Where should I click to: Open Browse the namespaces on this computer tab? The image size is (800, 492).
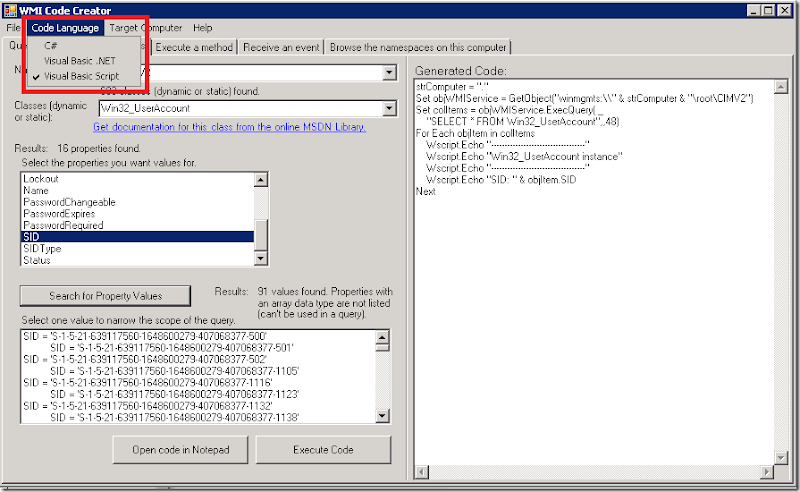point(418,47)
